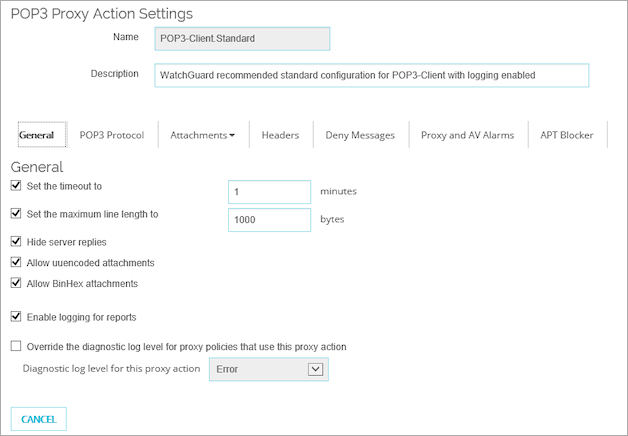Open the General tab
Screen dimensions: 628x436
click(x=37, y=135)
